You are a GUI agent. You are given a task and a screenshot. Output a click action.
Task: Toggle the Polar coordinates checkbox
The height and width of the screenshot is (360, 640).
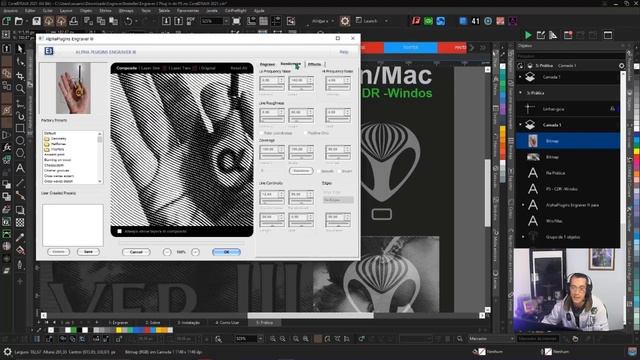coord(262,133)
